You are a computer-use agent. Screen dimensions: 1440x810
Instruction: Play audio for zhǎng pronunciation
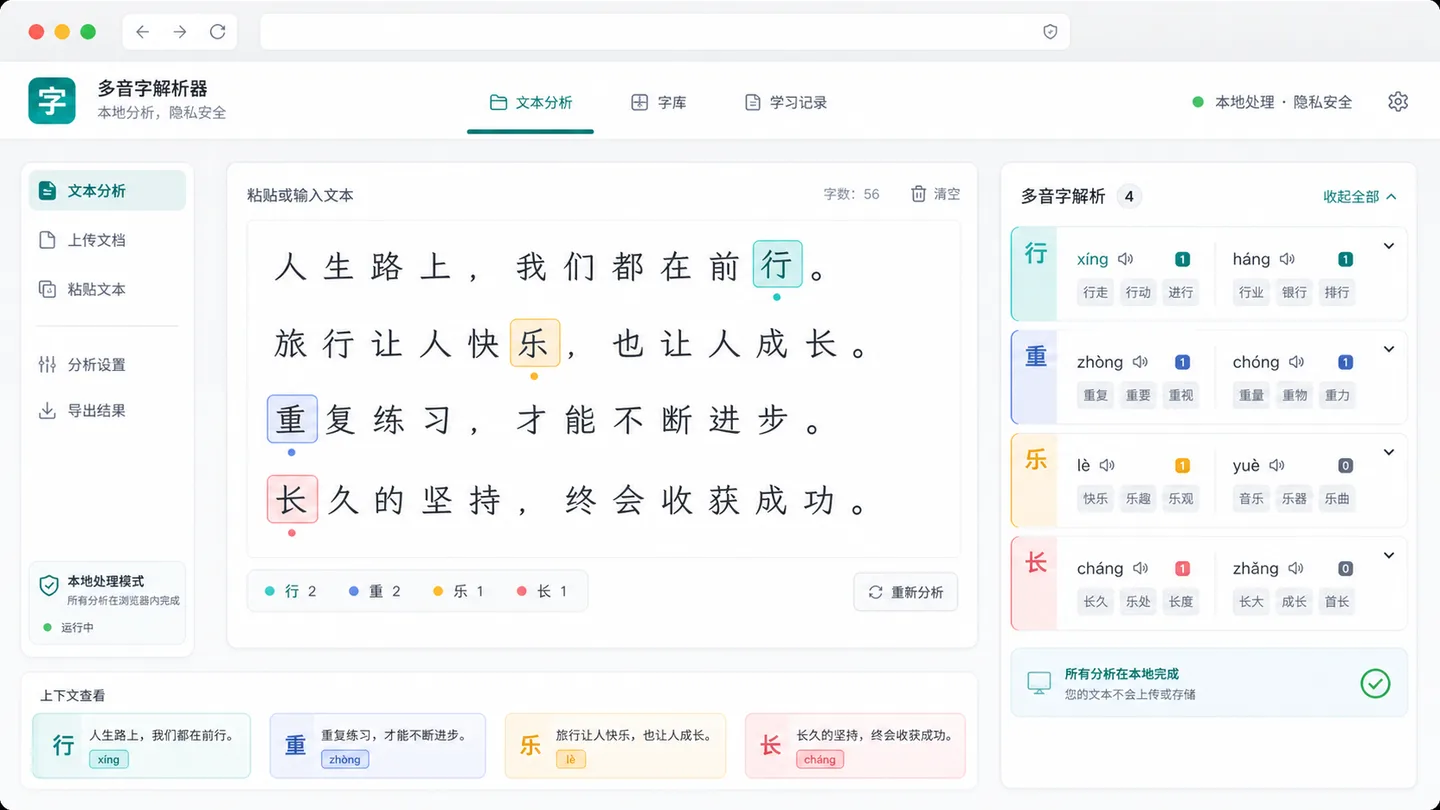click(x=1296, y=568)
